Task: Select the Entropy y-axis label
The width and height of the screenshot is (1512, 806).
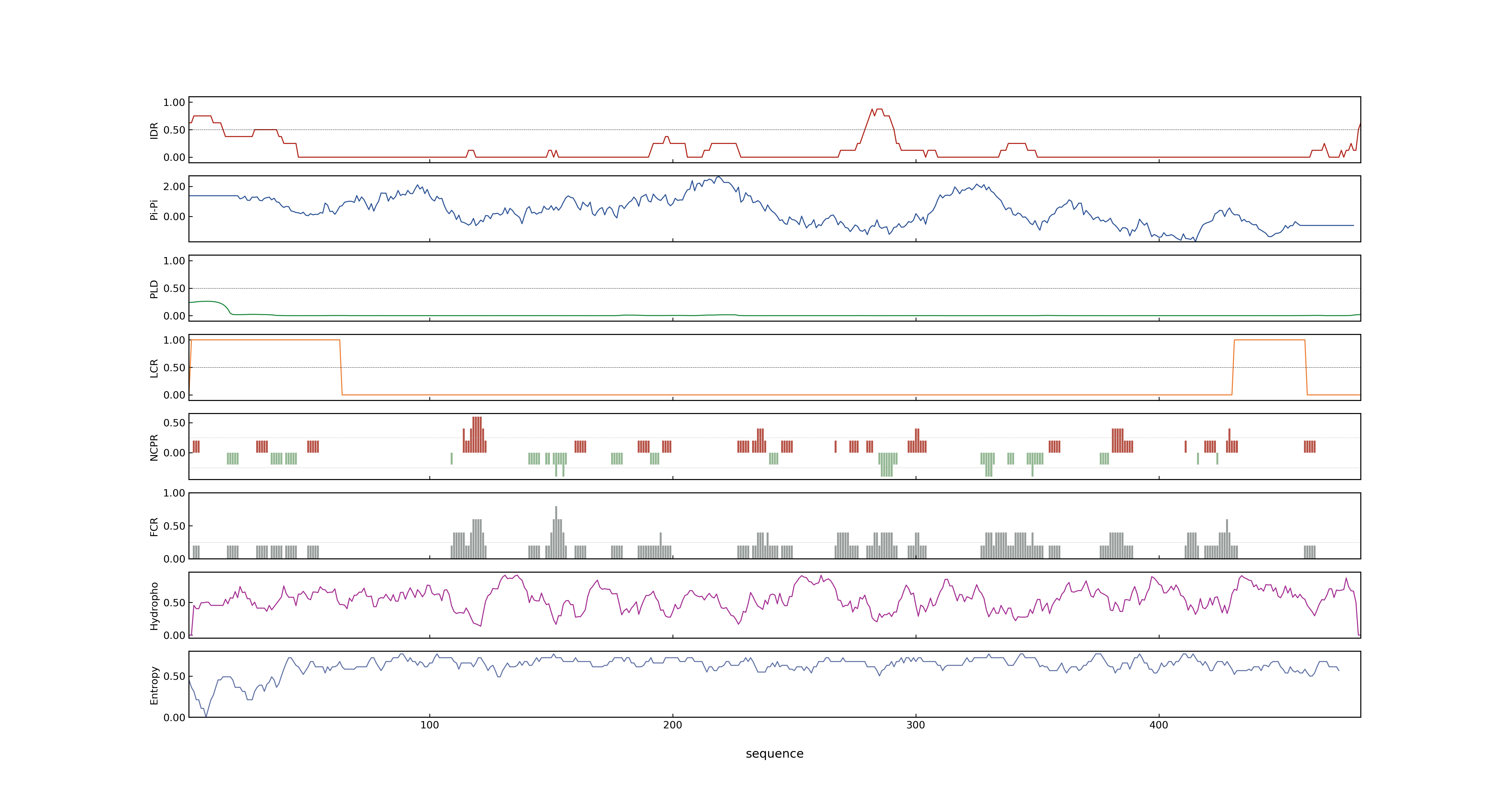Action: (154, 685)
